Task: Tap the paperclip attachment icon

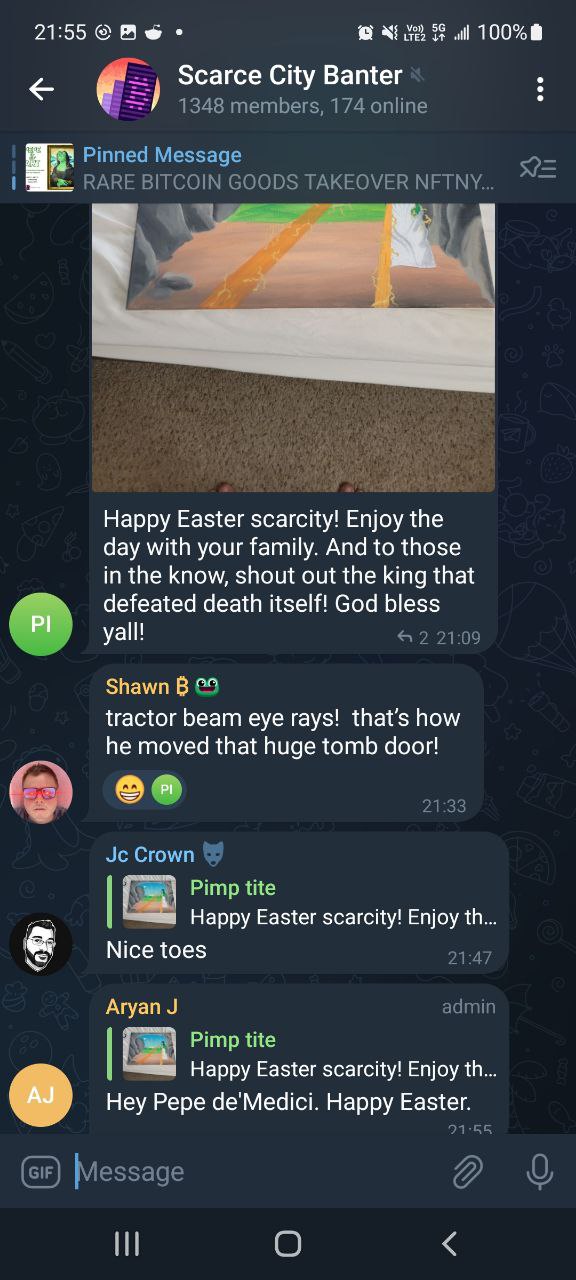Action: click(x=467, y=1171)
